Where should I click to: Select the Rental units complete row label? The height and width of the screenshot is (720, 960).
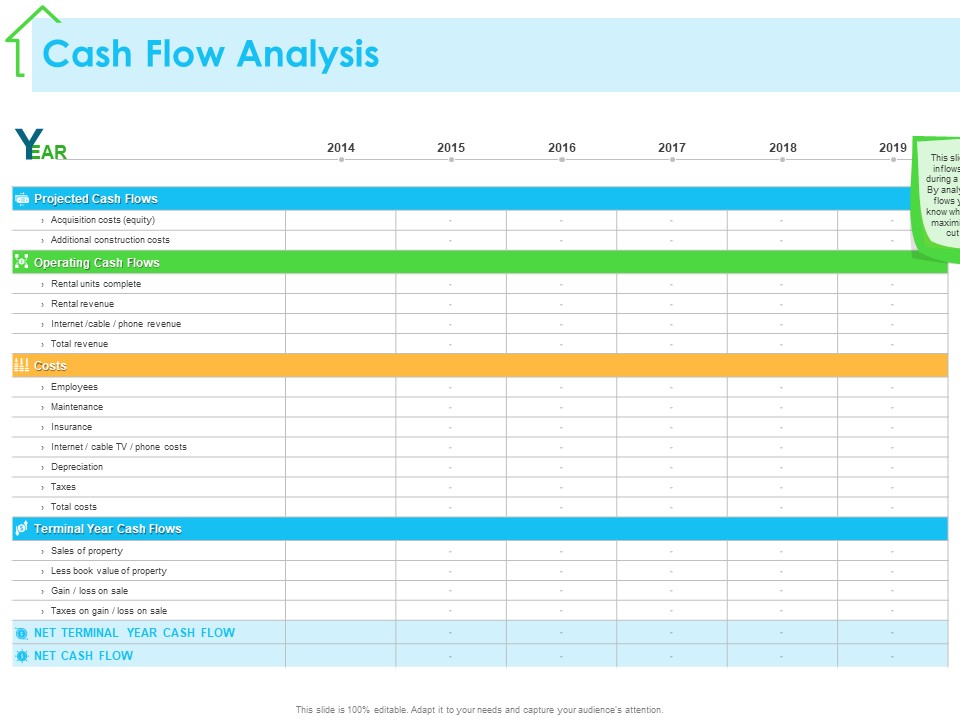pyautogui.click(x=96, y=284)
